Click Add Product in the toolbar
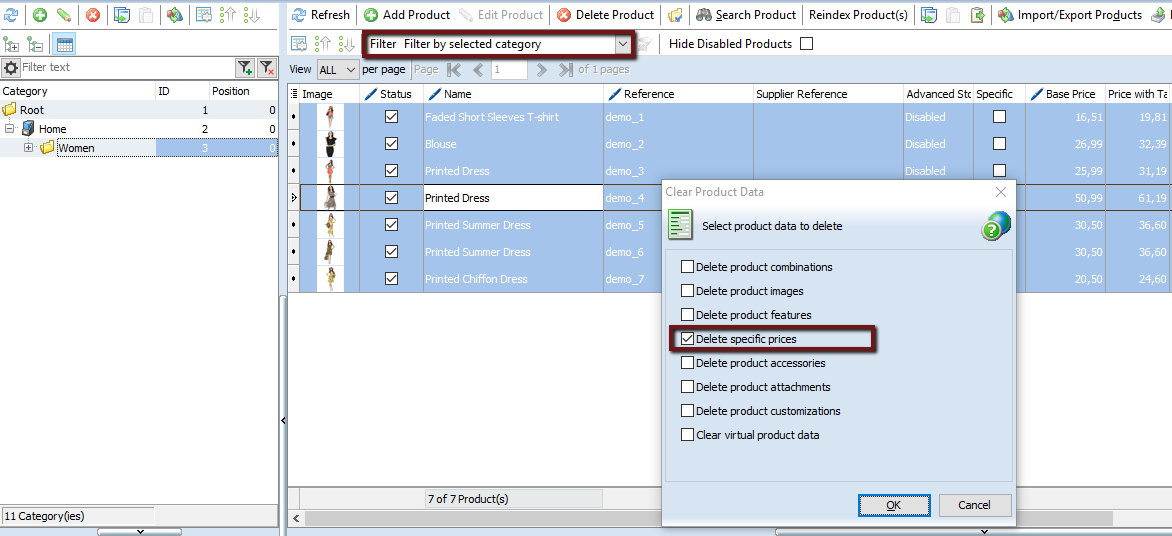This screenshot has width=1172, height=536. coord(407,15)
